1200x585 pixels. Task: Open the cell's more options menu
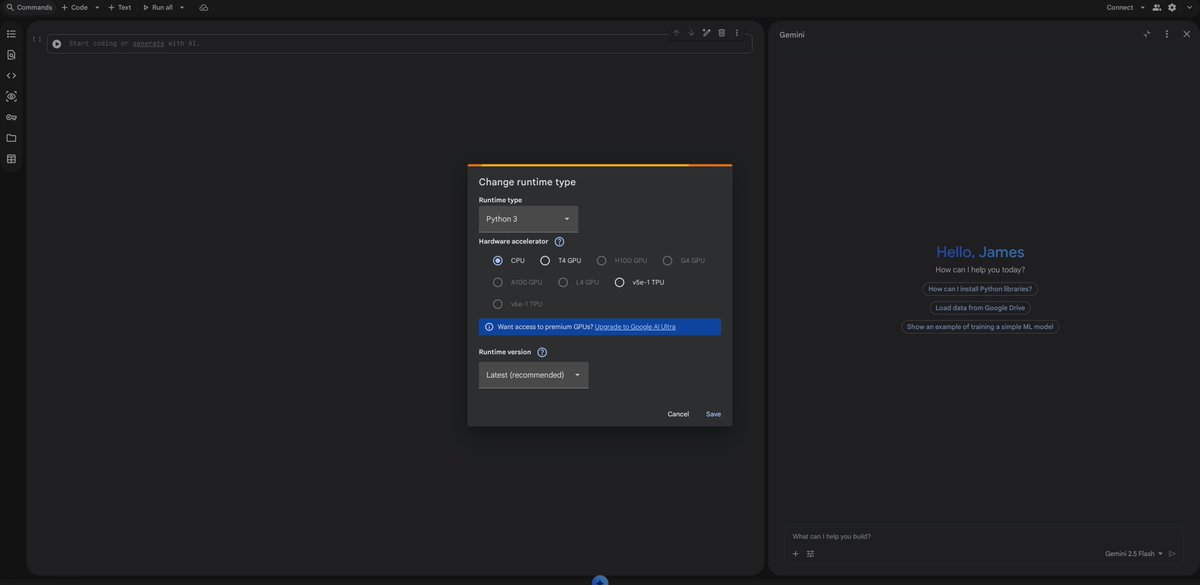click(x=737, y=33)
